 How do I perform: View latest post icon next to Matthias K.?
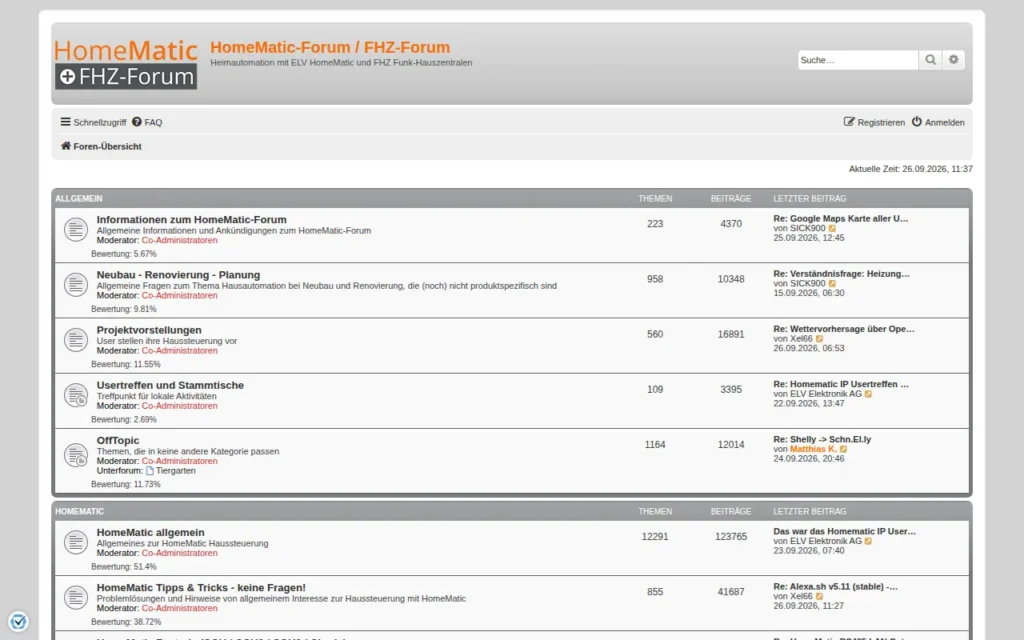pyautogui.click(x=843, y=449)
